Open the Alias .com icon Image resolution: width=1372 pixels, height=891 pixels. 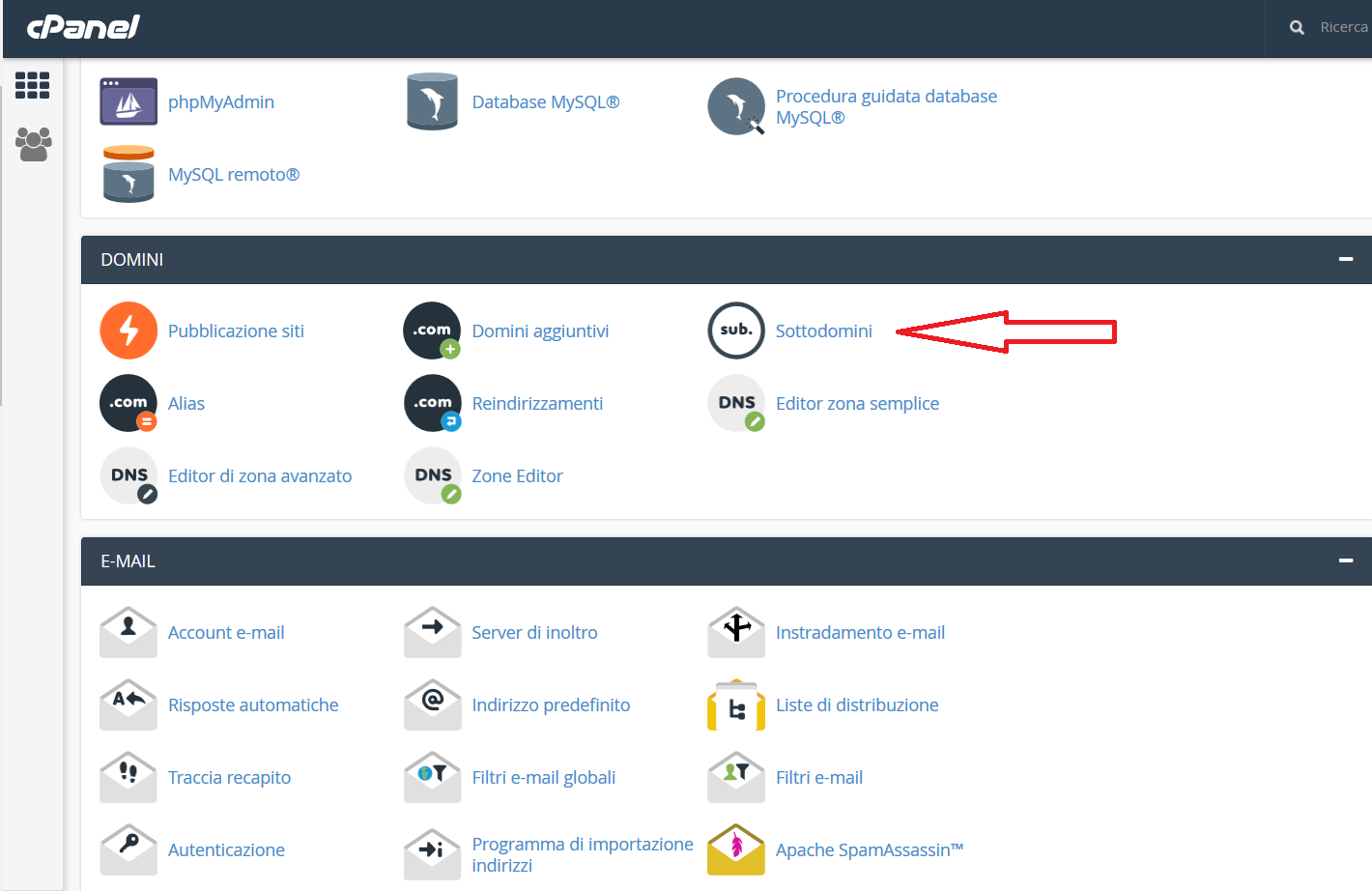(129, 403)
